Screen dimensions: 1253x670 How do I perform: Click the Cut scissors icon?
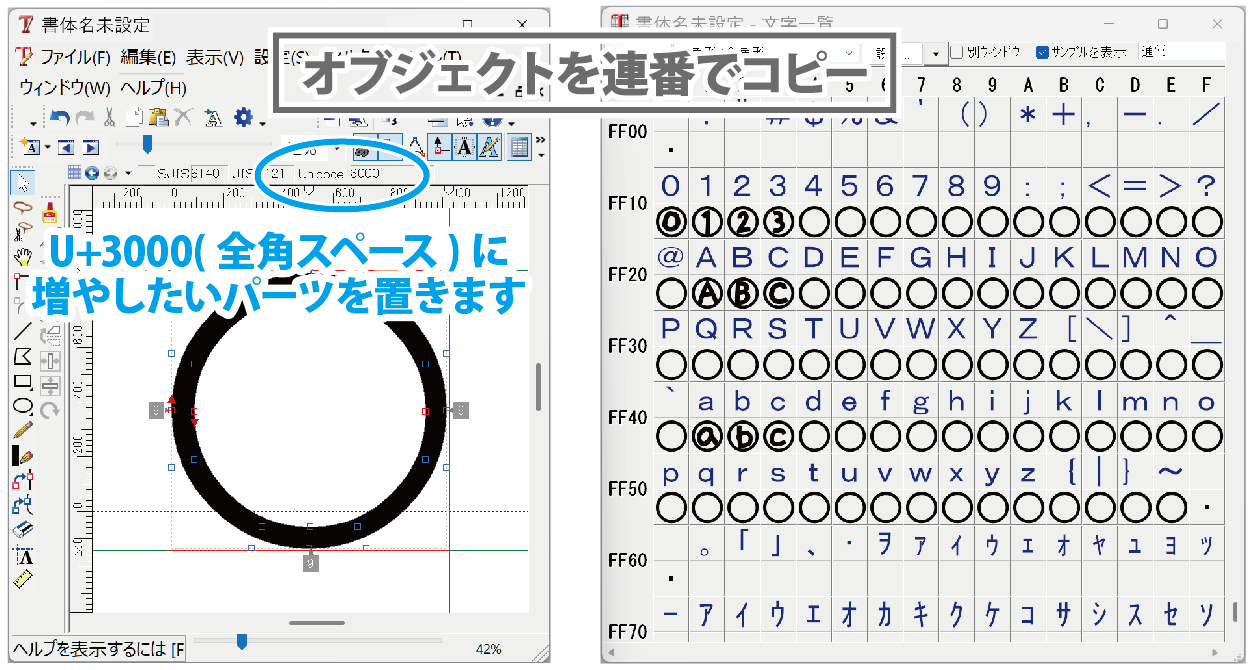point(111,118)
